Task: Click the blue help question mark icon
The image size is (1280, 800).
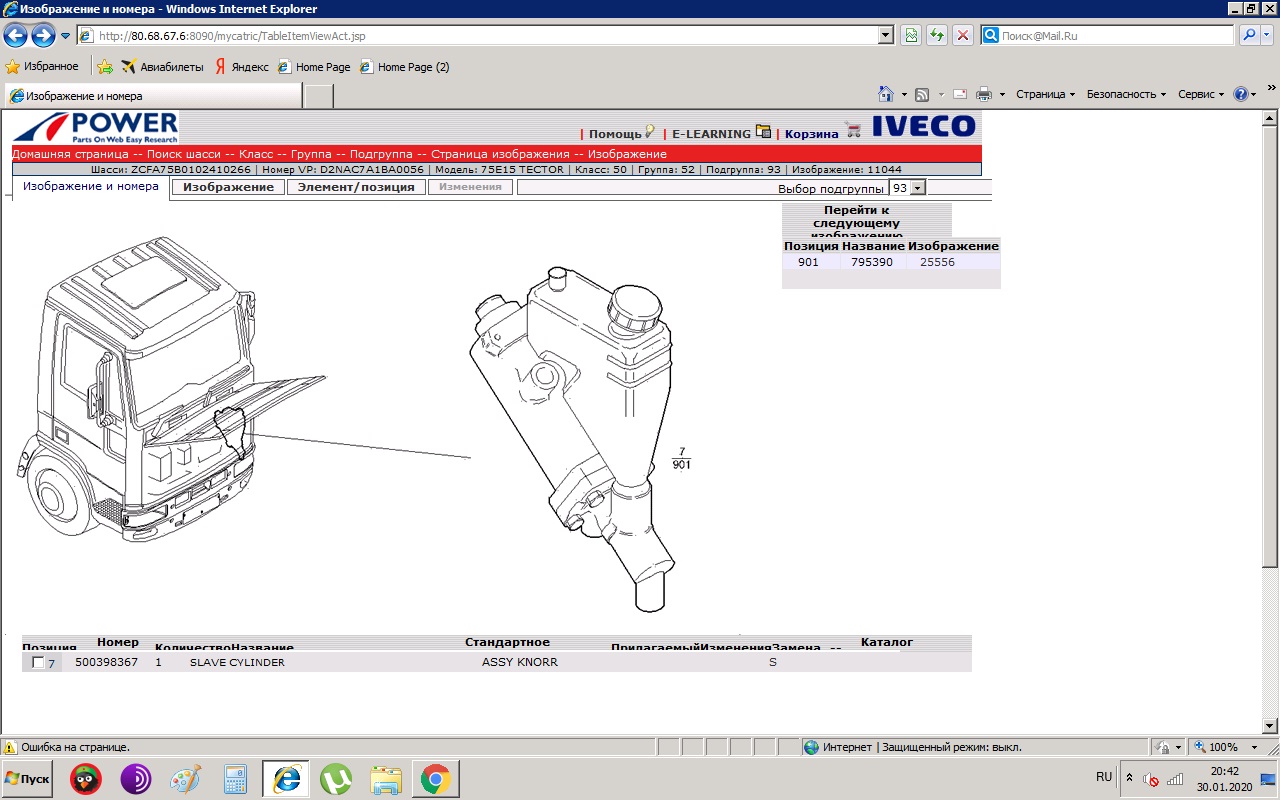Action: click(1241, 94)
